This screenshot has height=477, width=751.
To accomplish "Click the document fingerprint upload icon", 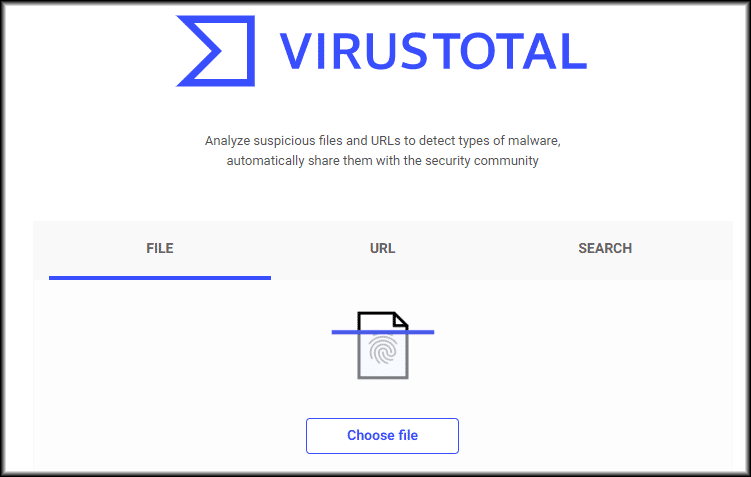I will click(383, 345).
